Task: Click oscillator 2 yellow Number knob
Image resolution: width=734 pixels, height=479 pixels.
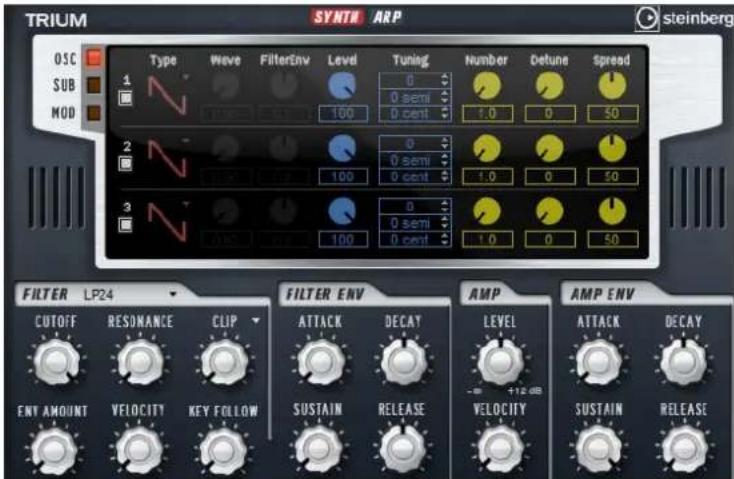Action: (487, 149)
